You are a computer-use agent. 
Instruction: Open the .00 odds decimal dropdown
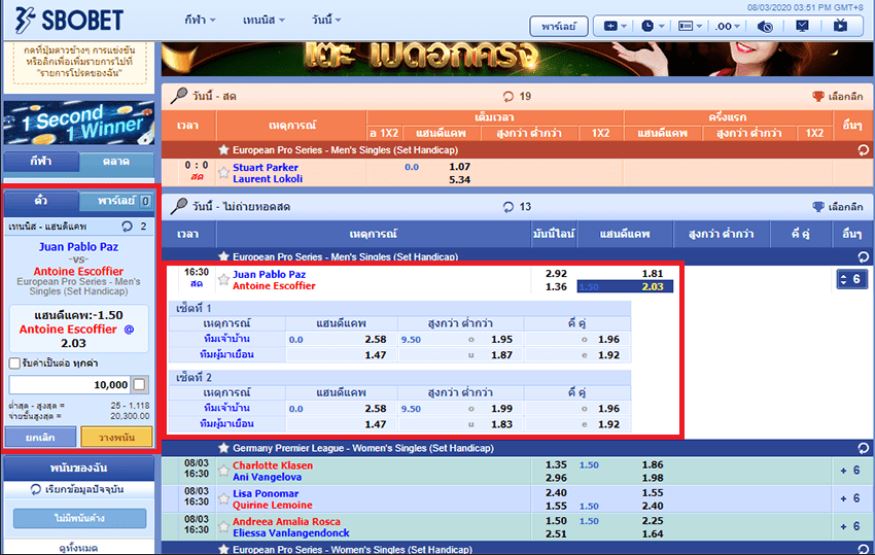click(x=728, y=26)
